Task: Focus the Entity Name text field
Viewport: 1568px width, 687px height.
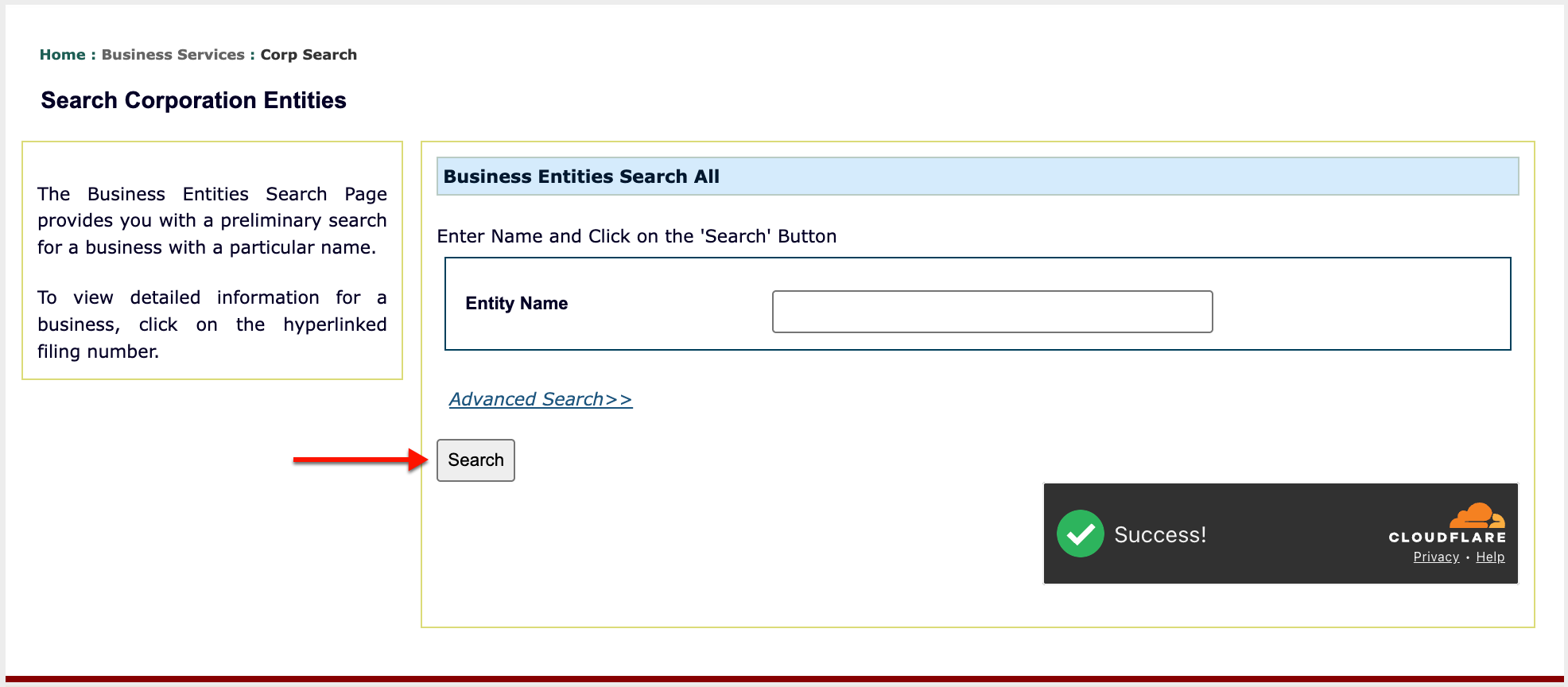Action: (x=992, y=312)
